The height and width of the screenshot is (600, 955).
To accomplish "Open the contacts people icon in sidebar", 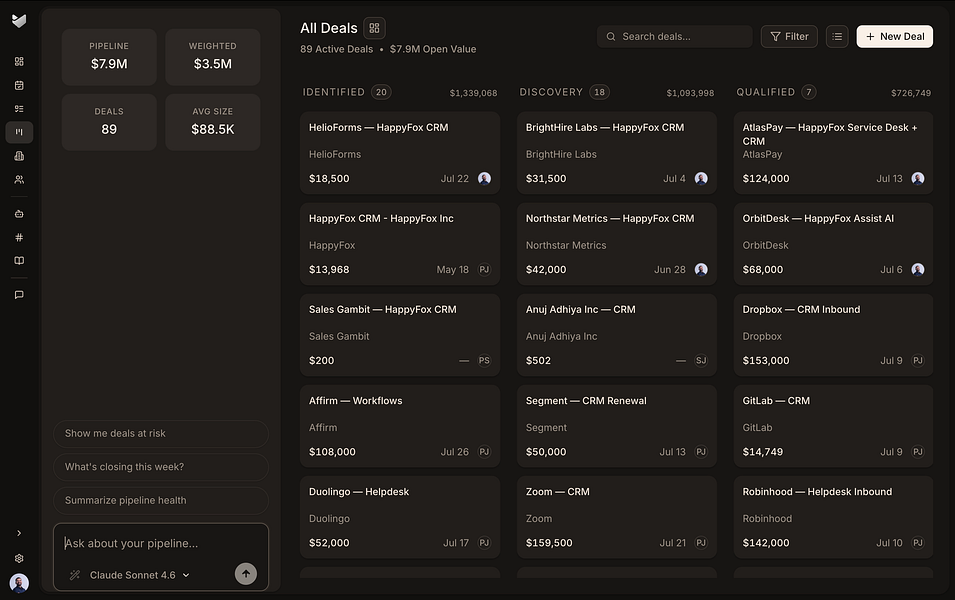I will (19, 180).
